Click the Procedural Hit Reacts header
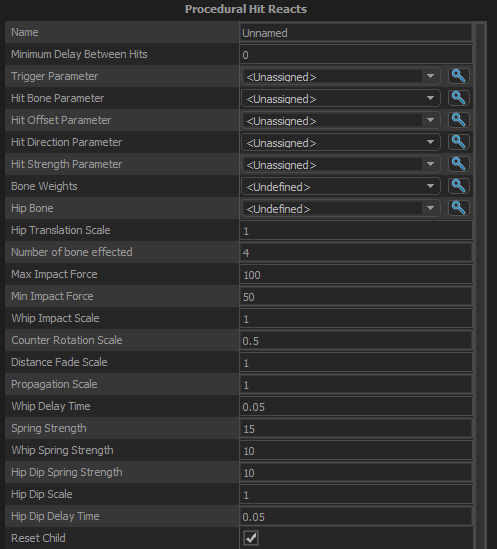 coord(246,9)
